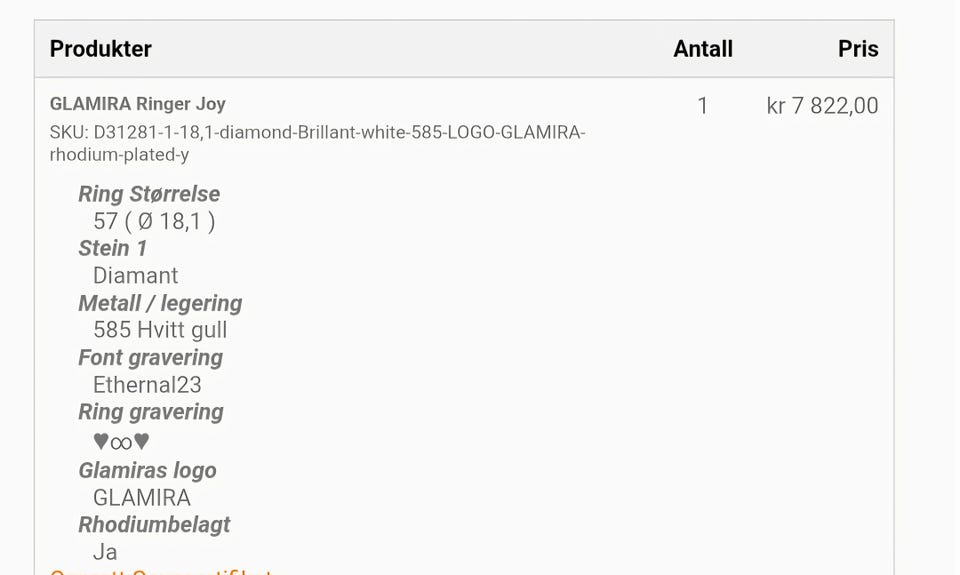This screenshot has width=960, height=575.
Task: Click the Ring gravering label
Action: (x=151, y=412)
